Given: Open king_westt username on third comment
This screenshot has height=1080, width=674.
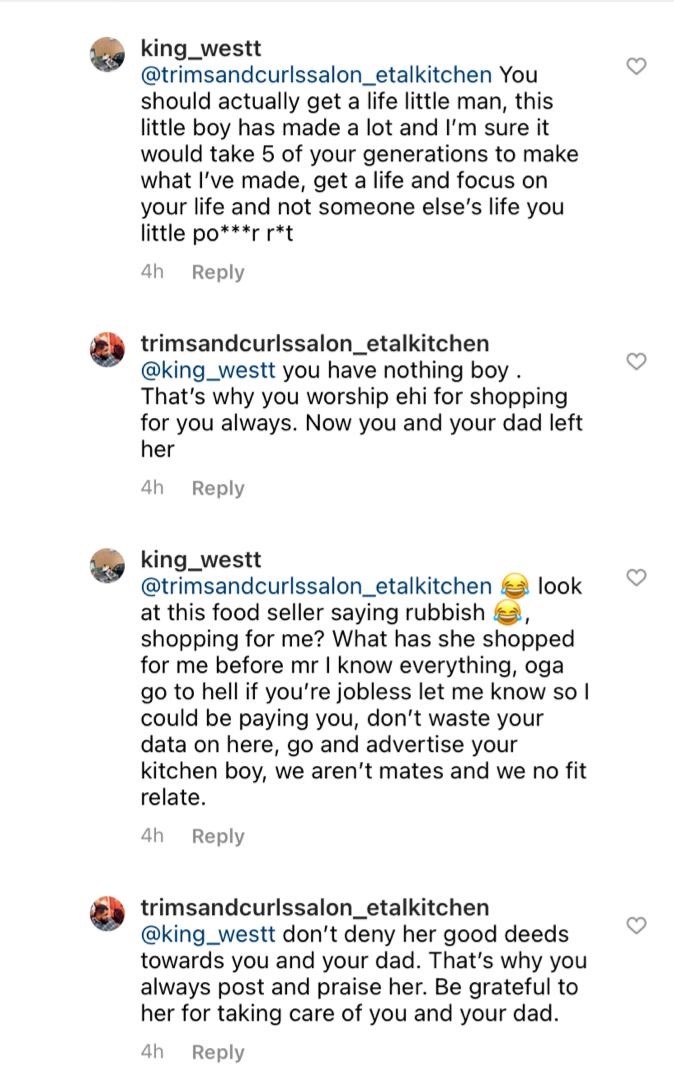Looking at the screenshot, I should [201, 560].
